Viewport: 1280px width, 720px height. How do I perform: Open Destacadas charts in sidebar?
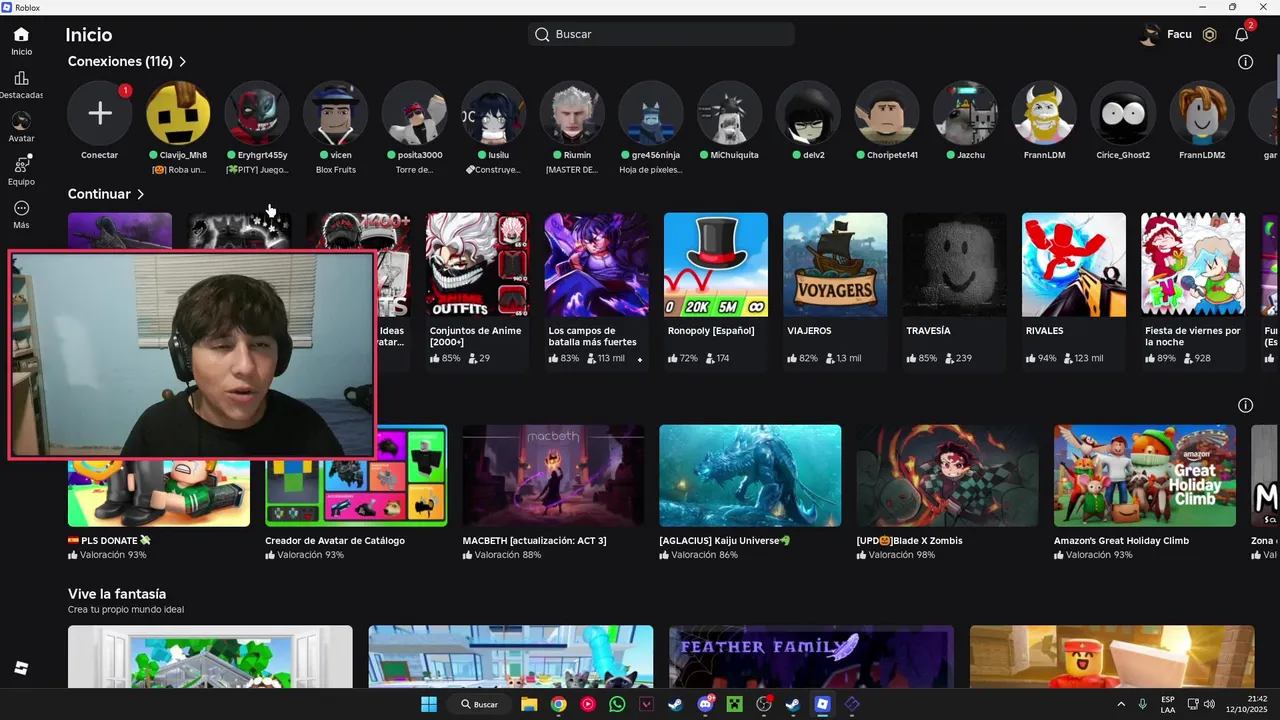tap(21, 78)
